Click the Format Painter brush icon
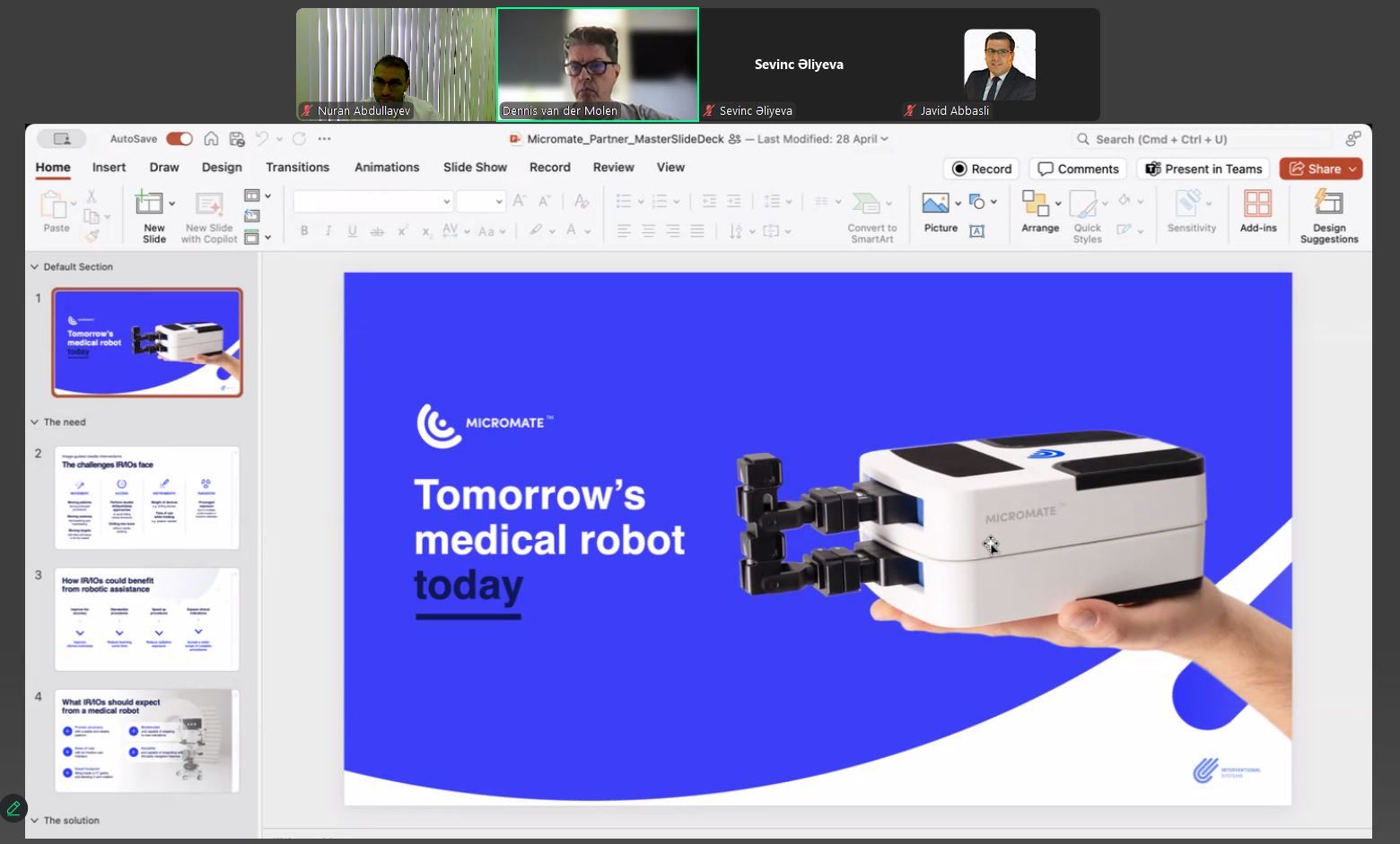Viewport: 1400px width, 844px height. (x=91, y=236)
